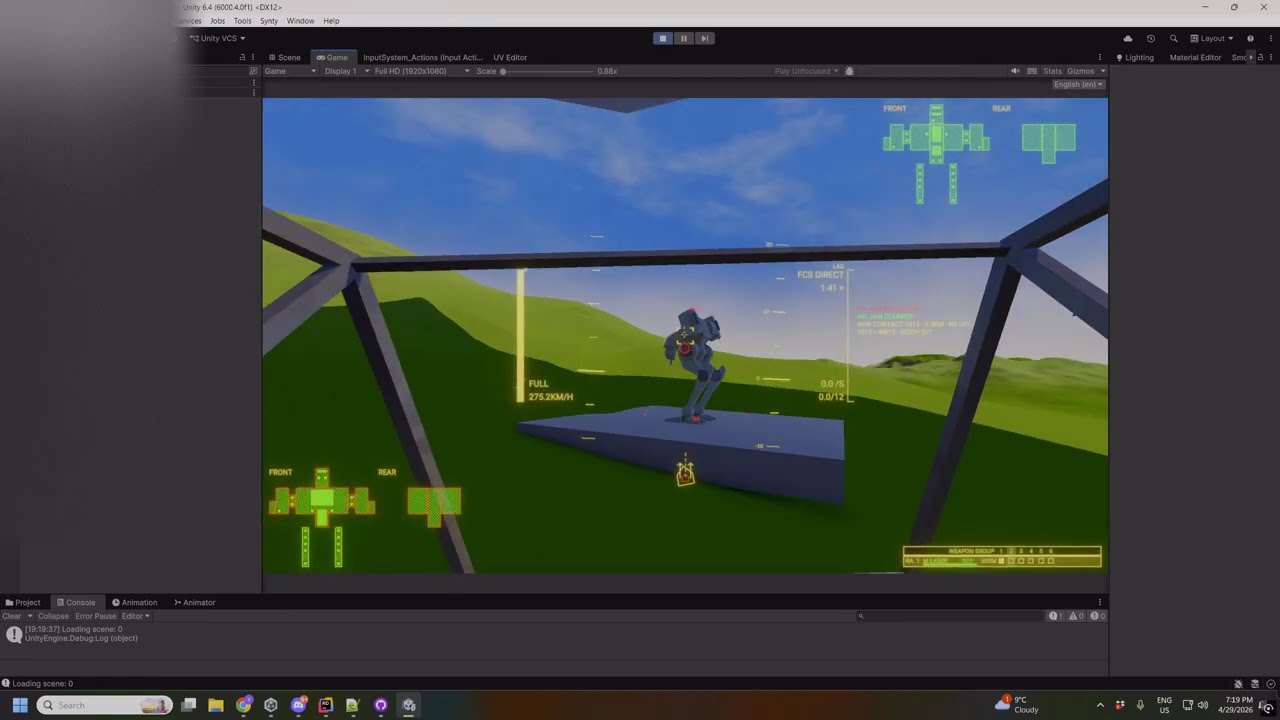Open the Console panel options menu
This screenshot has height=720, width=1280.
tap(1100, 602)
